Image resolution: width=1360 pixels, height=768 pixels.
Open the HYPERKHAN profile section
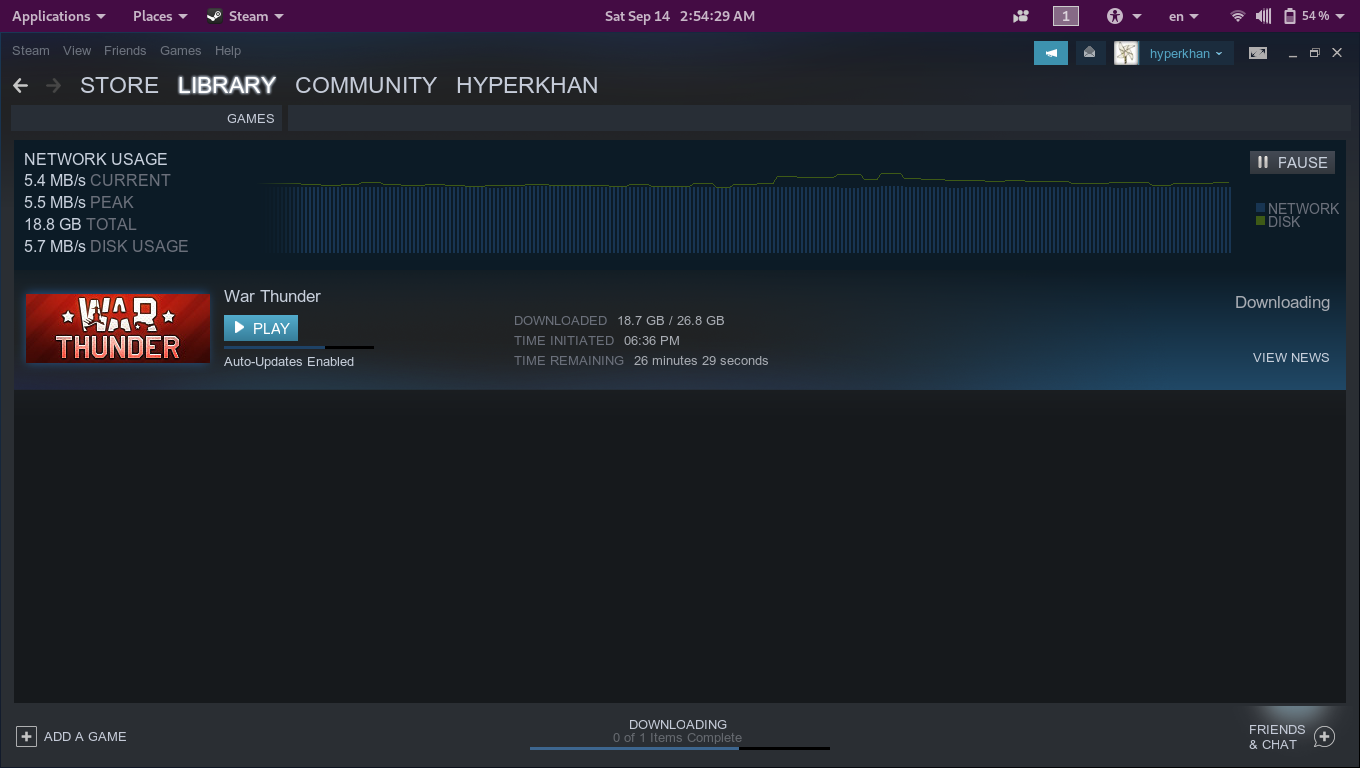527,85
